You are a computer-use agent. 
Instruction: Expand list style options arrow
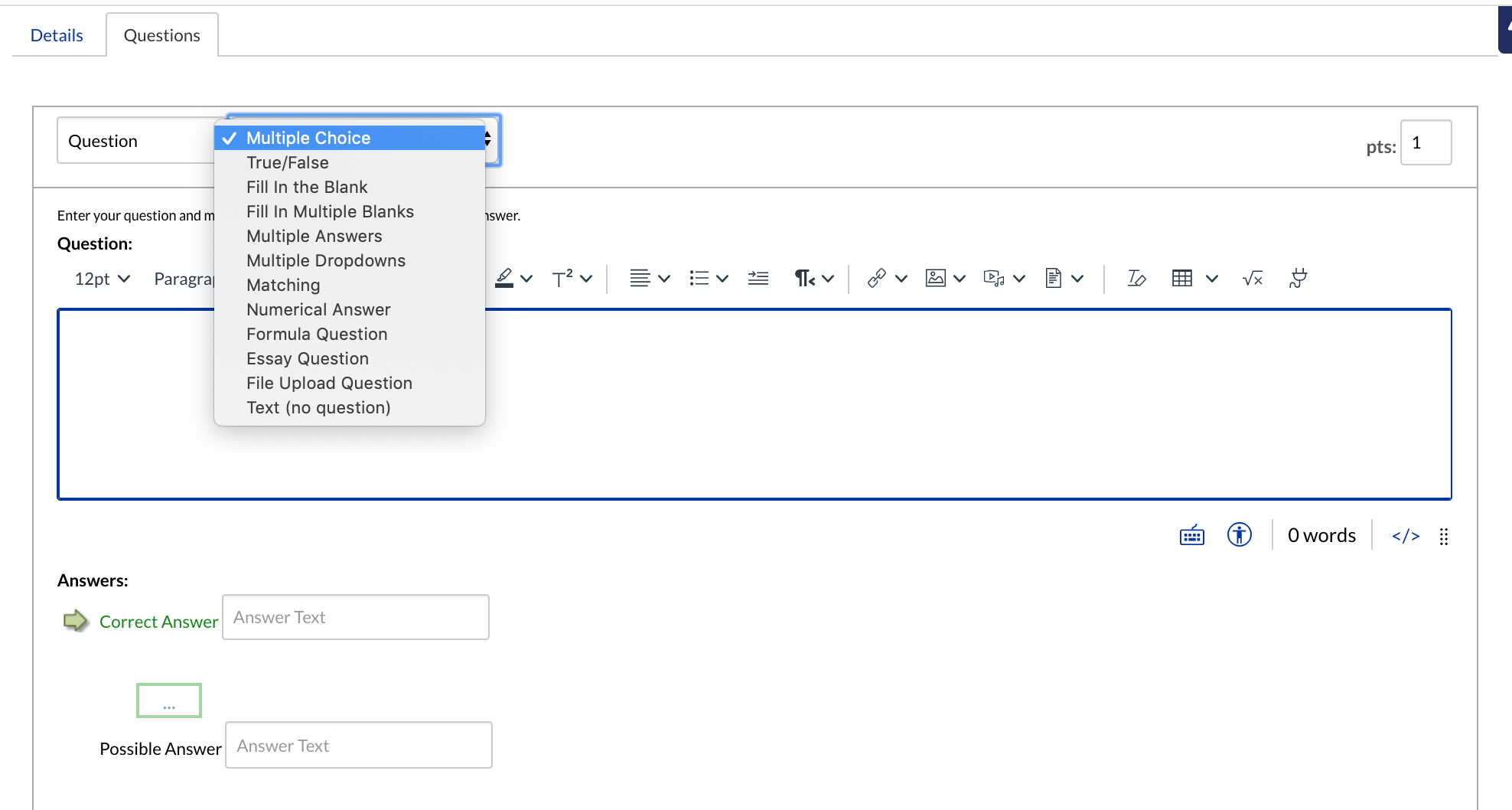point(722,279)
